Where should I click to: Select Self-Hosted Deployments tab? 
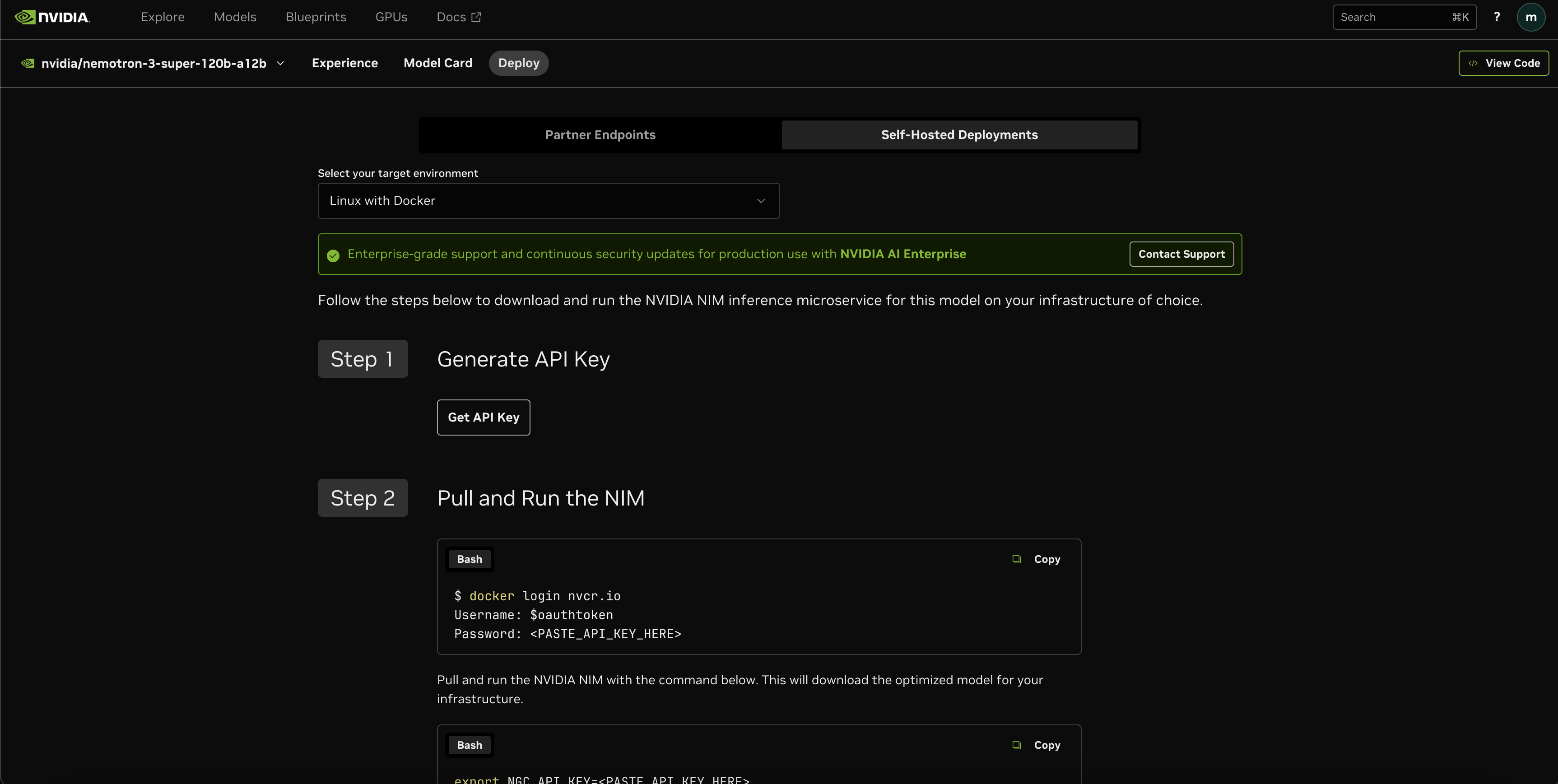tap(959, 135)
